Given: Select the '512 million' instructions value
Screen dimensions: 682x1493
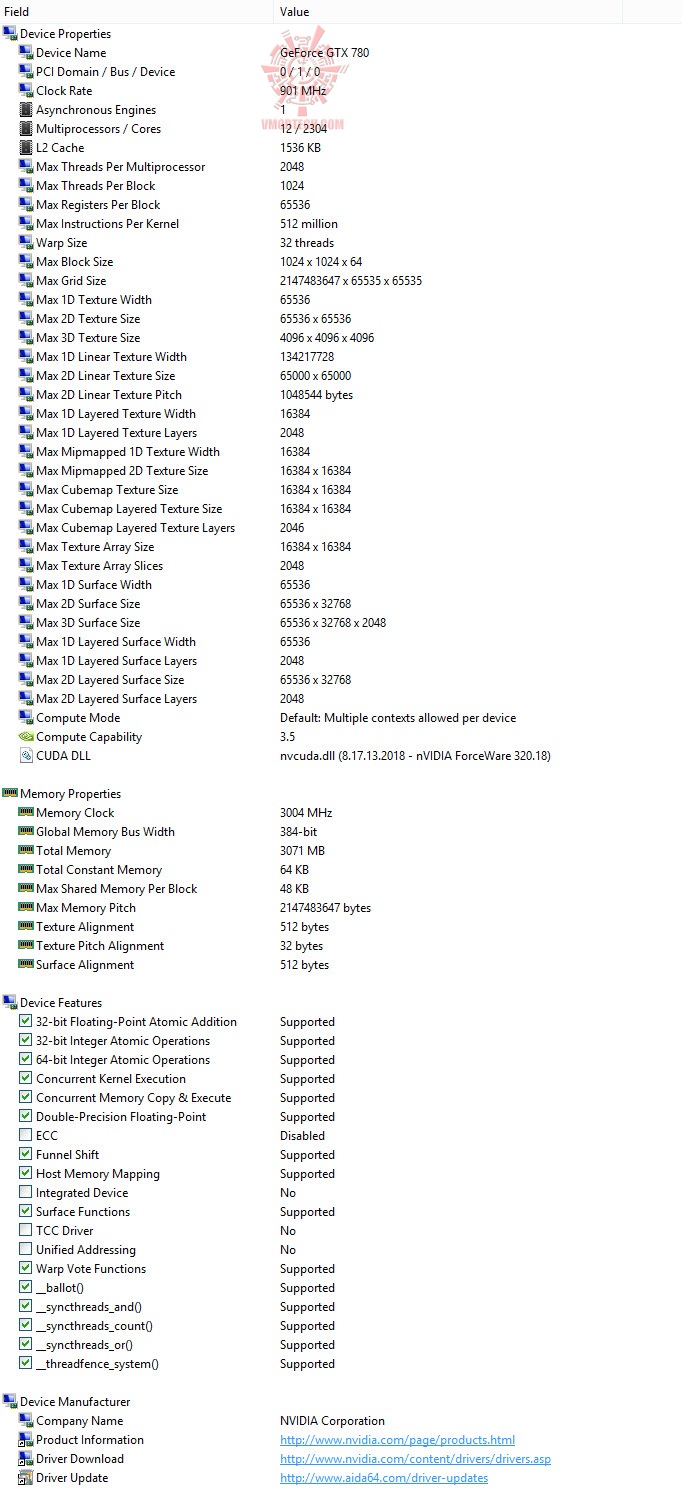Looking at the screenshot, I should [x=309, y=224].
